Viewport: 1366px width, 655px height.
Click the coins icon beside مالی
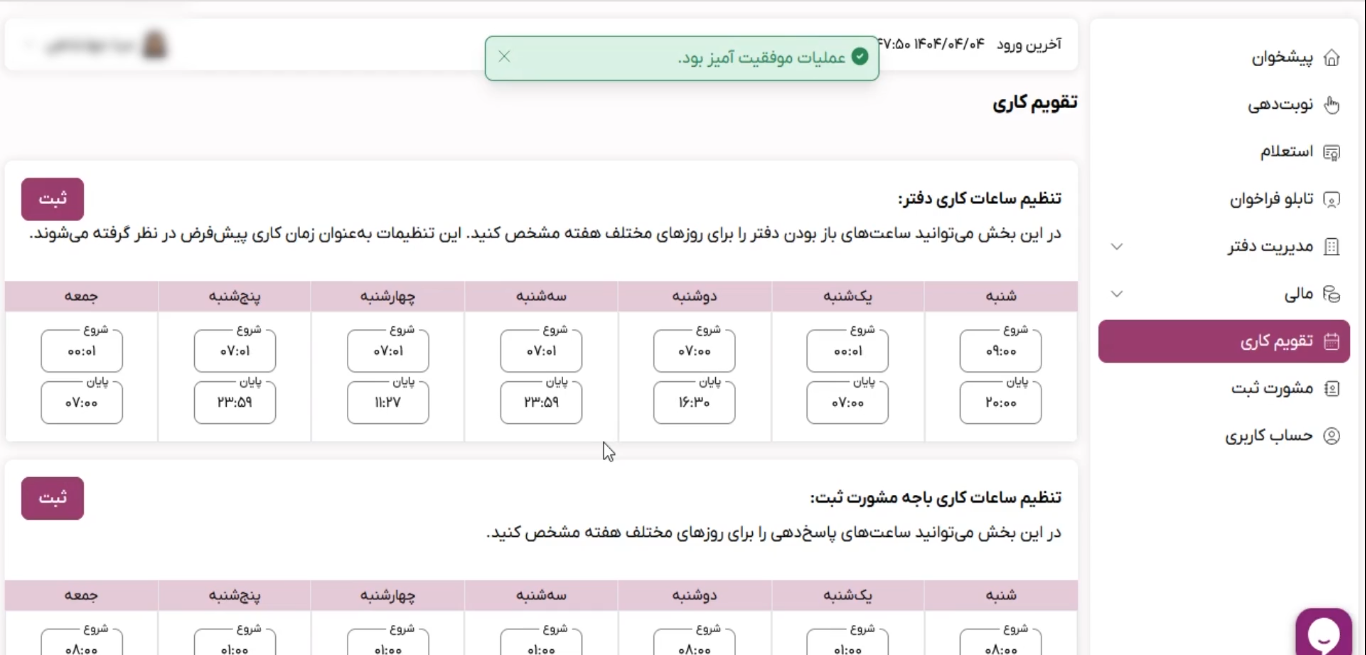click(x=1331, y=294)
